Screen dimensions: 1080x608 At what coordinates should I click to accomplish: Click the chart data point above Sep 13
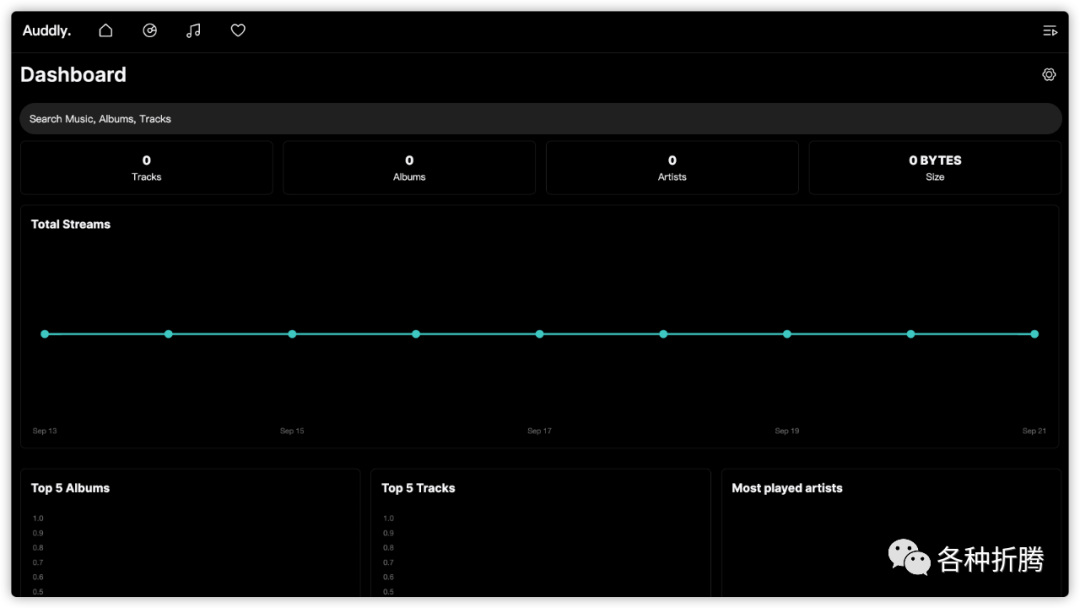coord(45,334)
